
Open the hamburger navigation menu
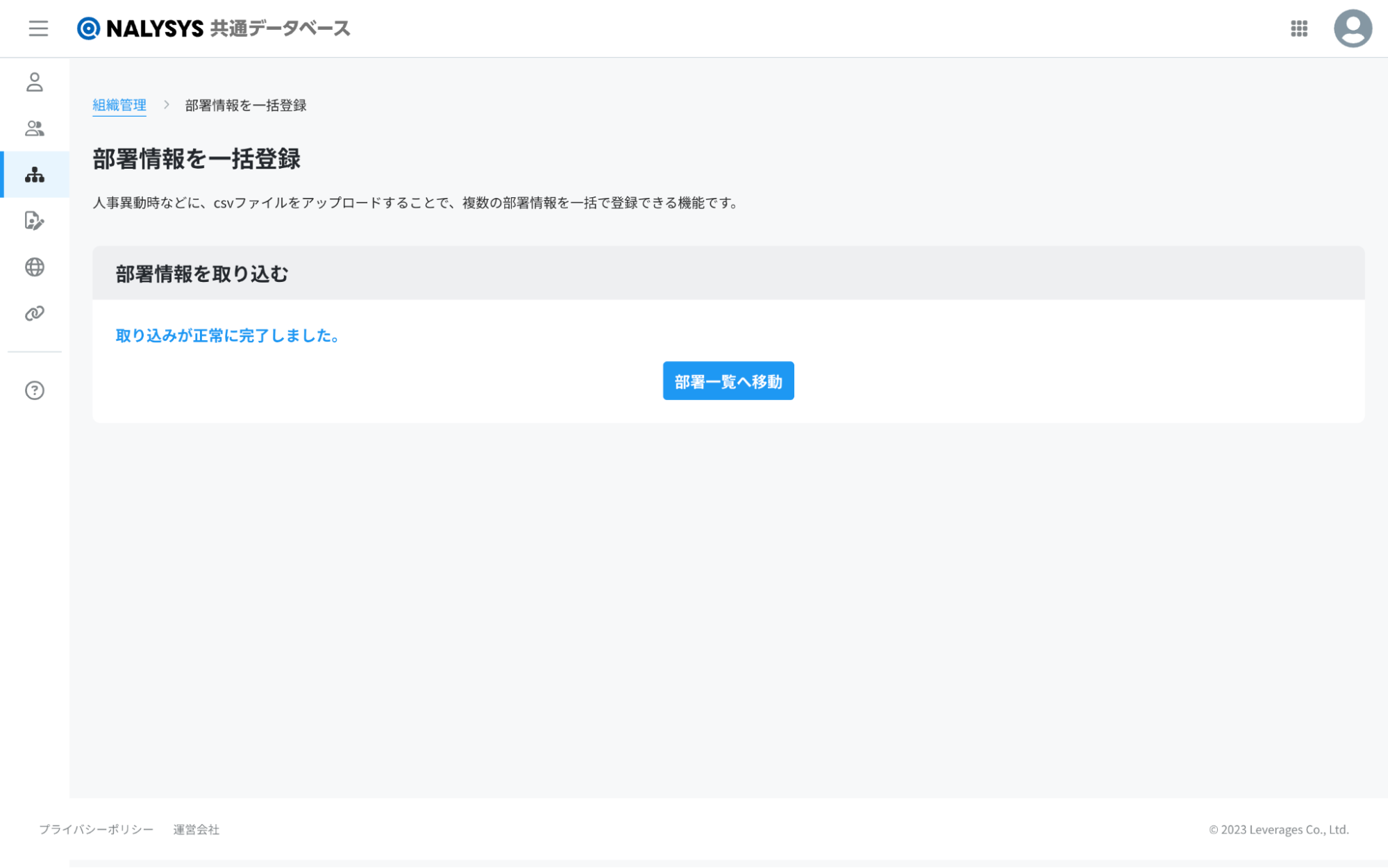click(38, 28)
